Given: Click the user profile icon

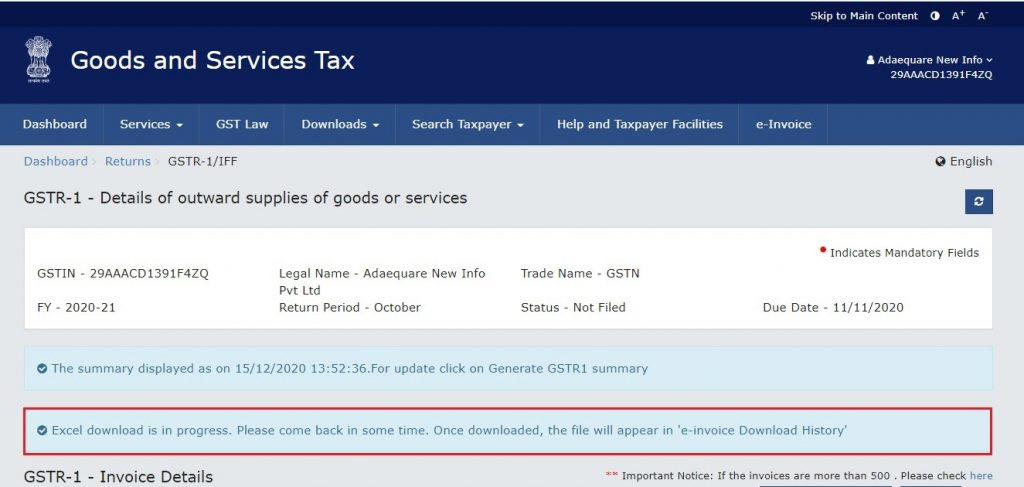Looking at the screenshot, I should click(870, 61).
